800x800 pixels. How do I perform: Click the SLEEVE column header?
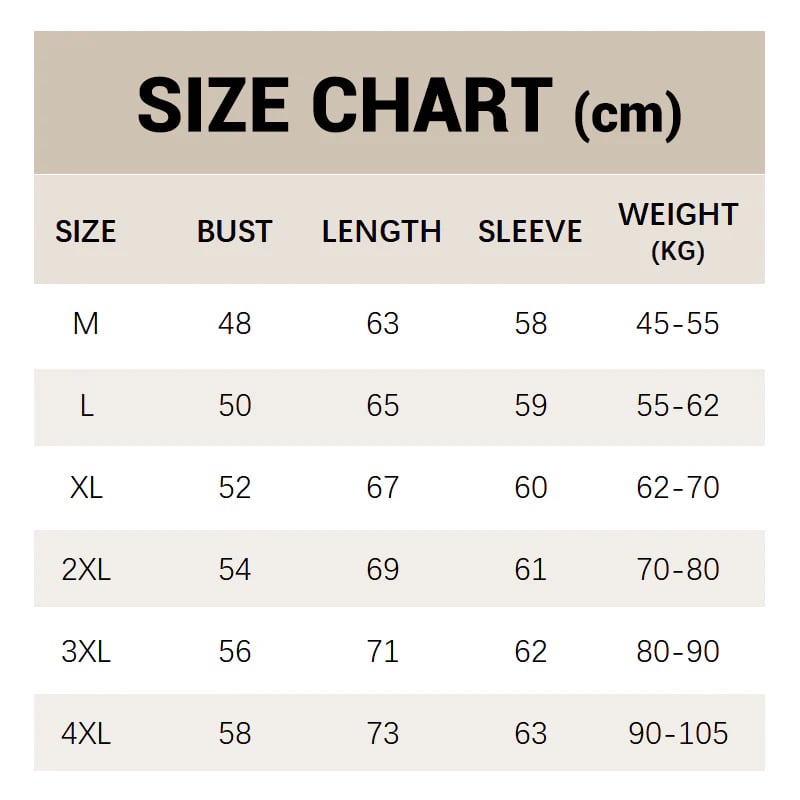pos(529,232)
